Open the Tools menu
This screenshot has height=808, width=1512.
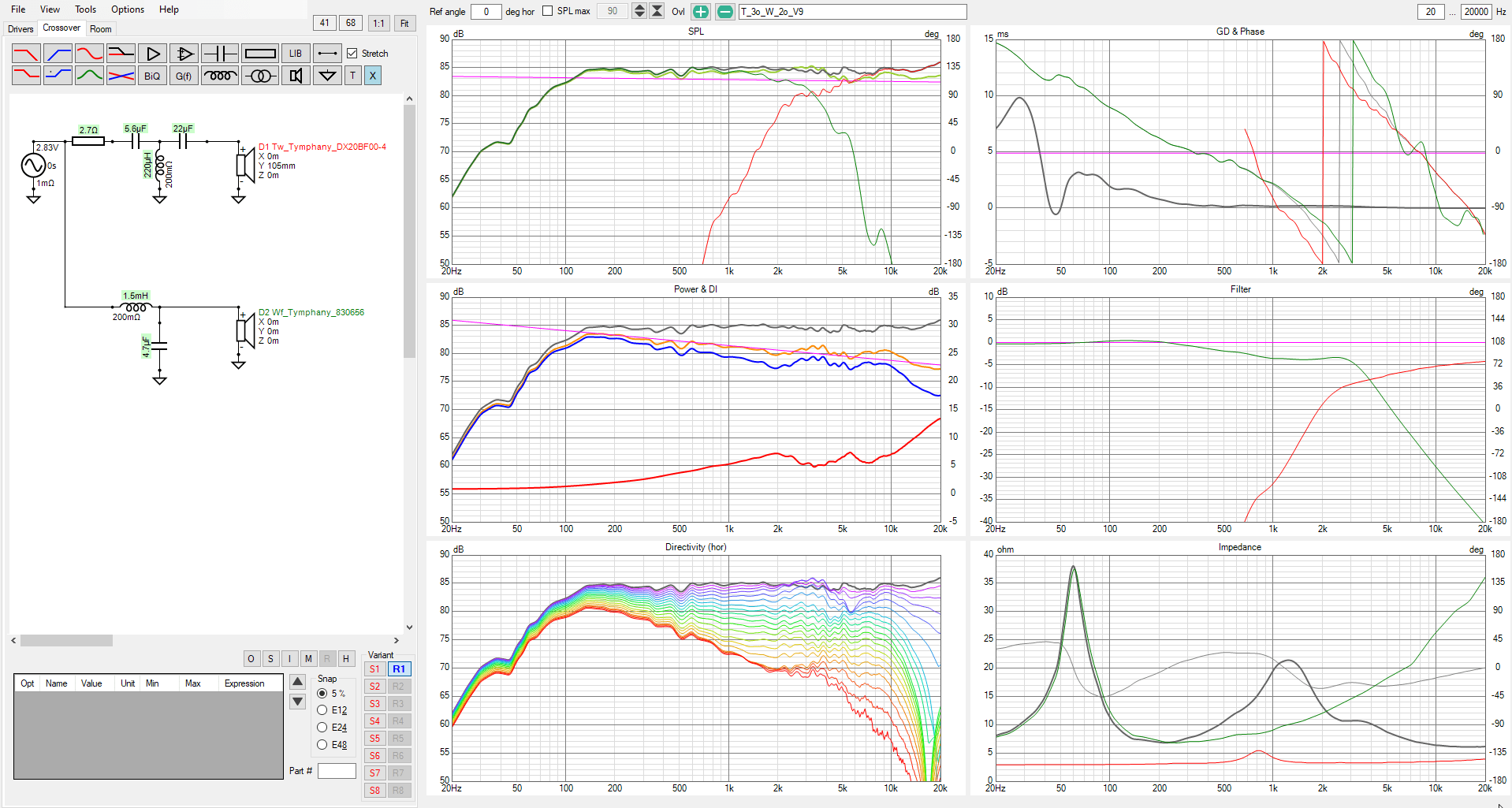pos(85,9)
